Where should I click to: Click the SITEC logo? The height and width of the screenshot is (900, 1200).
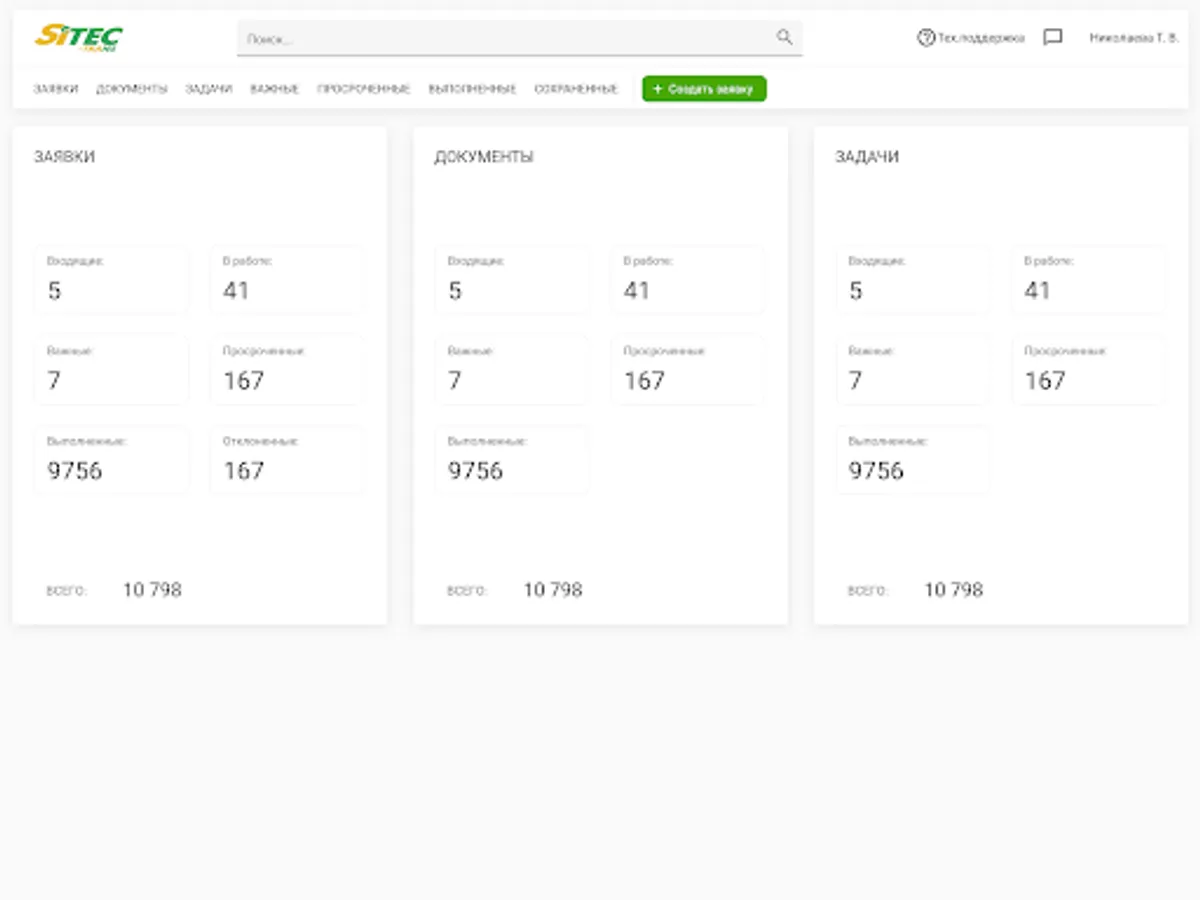tap(79, 37)
